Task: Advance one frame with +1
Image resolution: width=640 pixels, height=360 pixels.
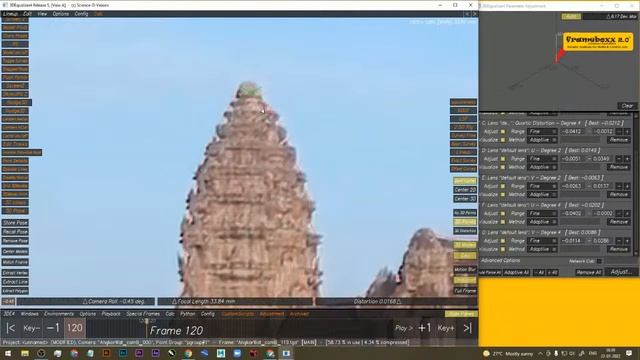Action: [424, 328]
